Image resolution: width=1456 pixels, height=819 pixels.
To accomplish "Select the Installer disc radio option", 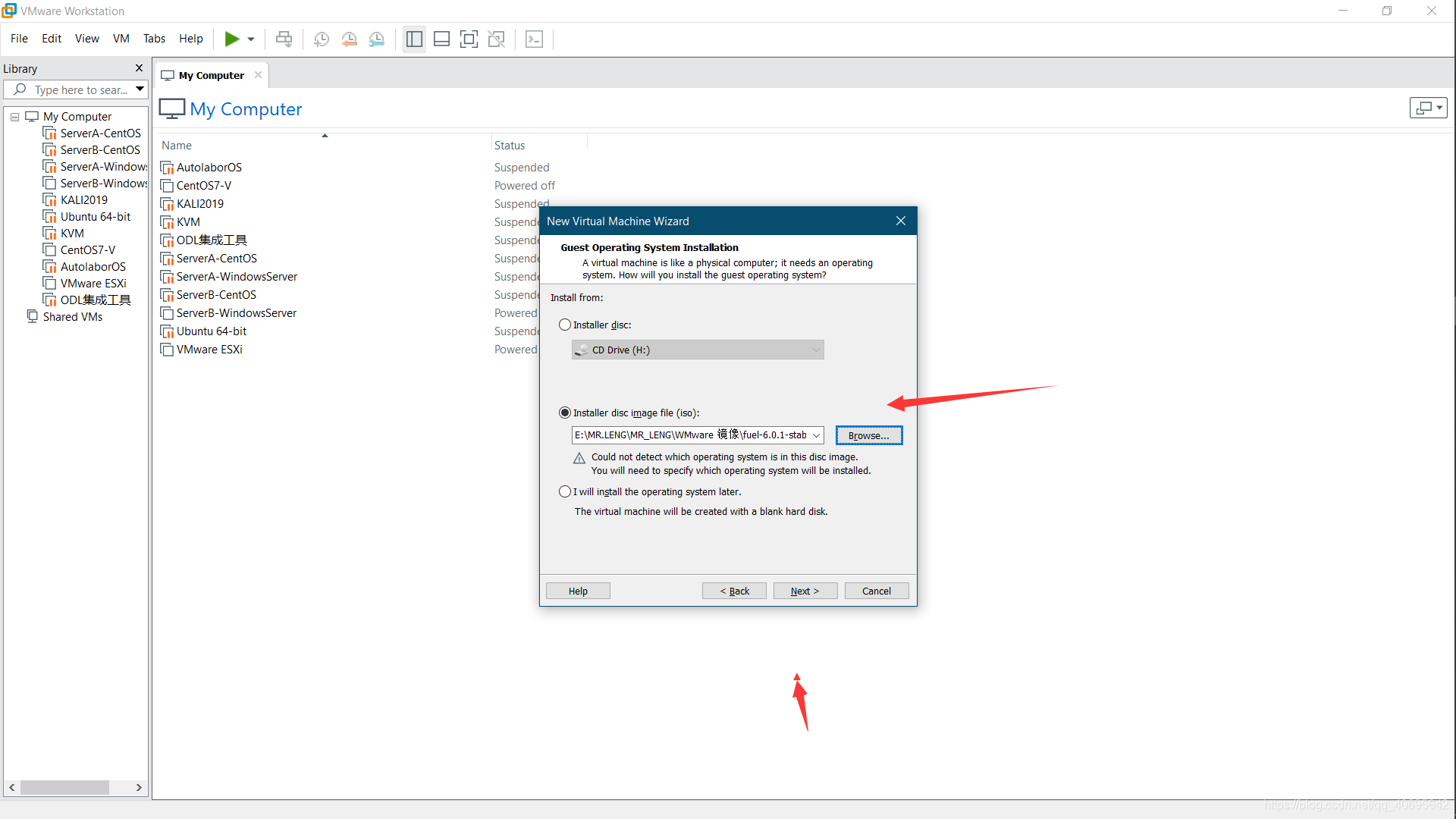I will [x=565, y=325].
